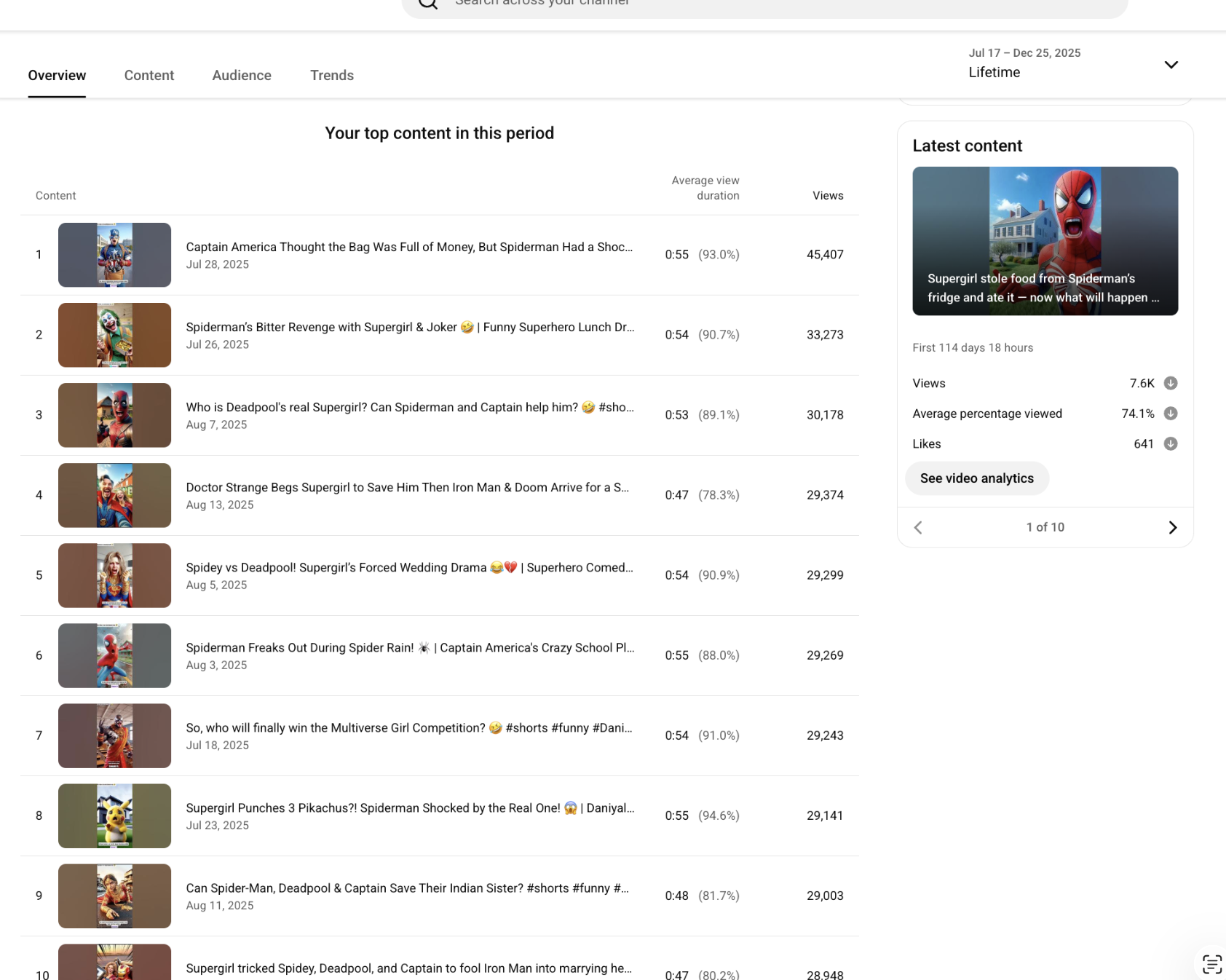Open the Captain America Thought the Bag video title
Screen dimensions: 1226x980
pos(409,247)
